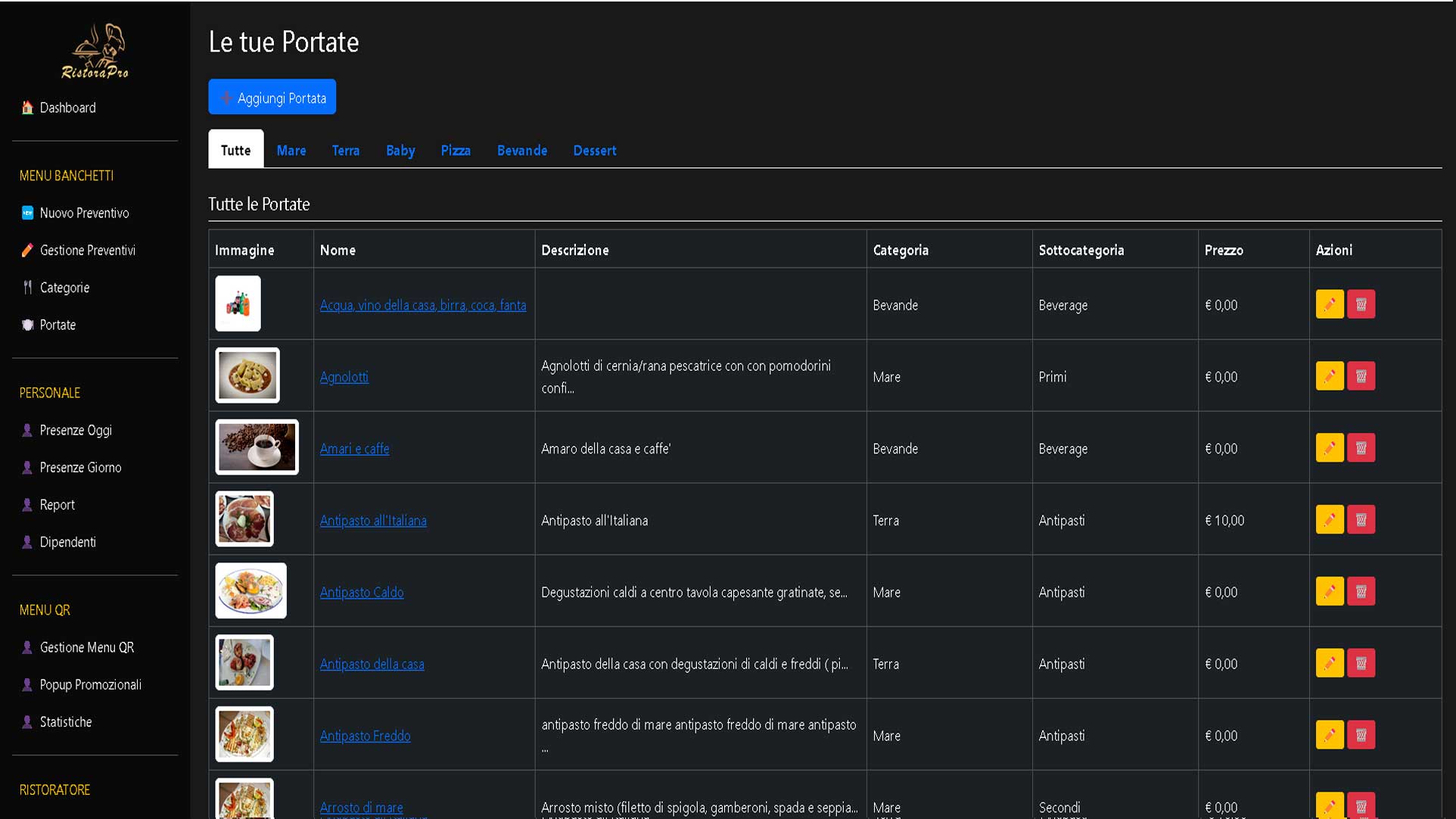Edit the Antipasto all'Italiana row

tap(1330, 520)
